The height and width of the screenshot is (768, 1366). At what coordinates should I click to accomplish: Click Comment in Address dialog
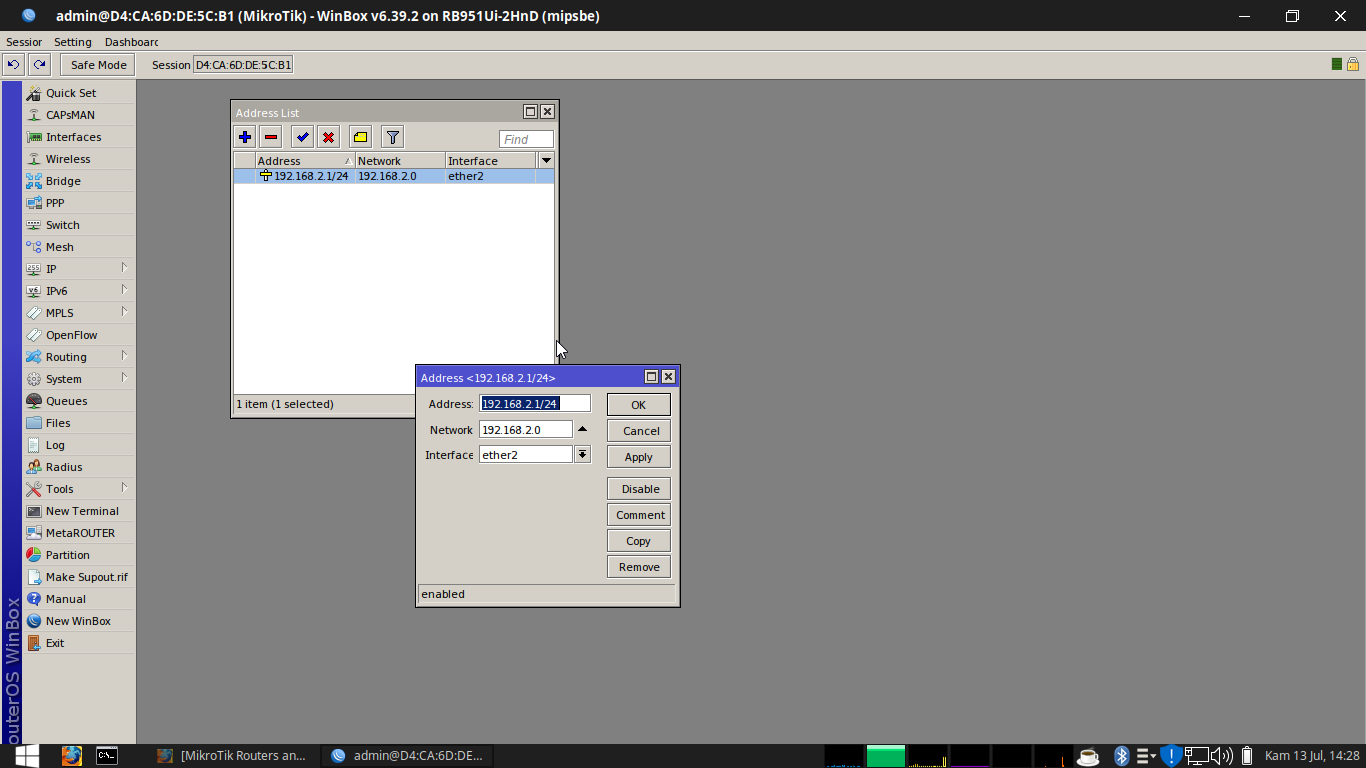coord(639,515)
